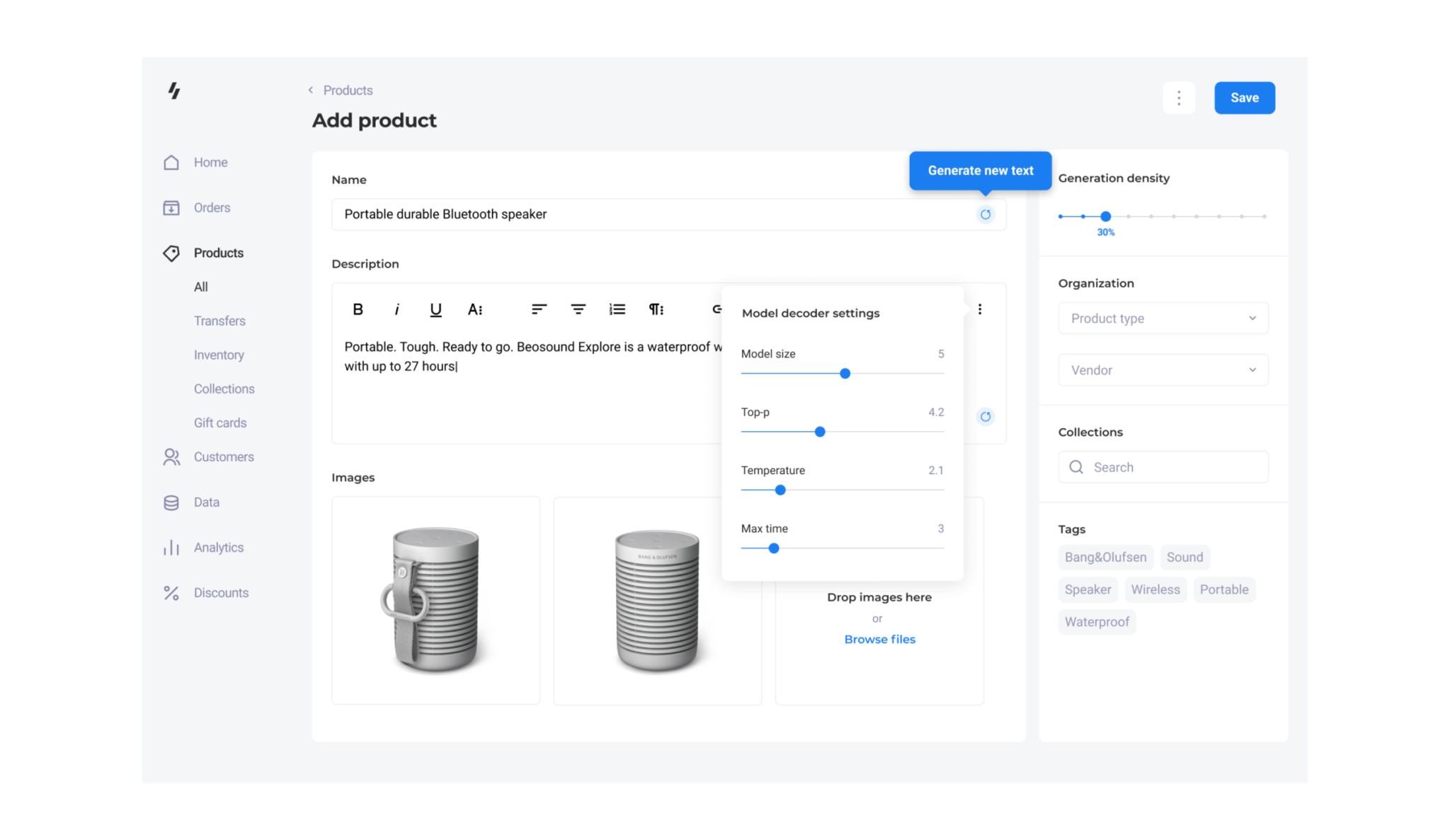This screenshot has height=840, width=1450.
Task: Align description text left
Action: coord(539,309)
